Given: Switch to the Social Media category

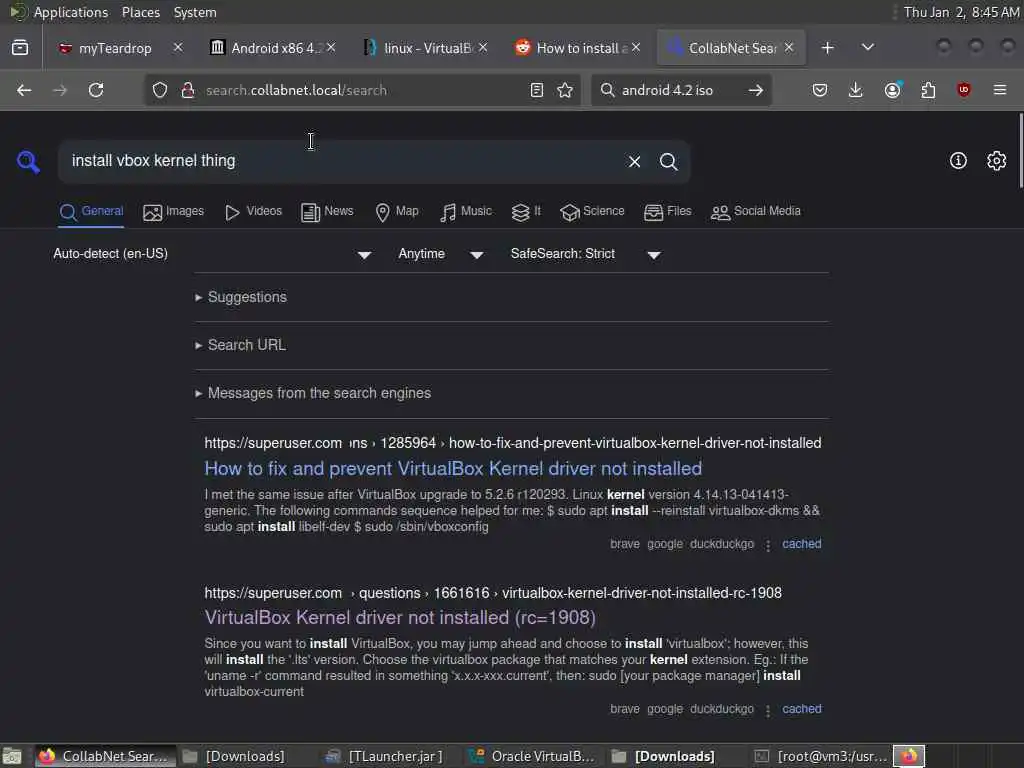Looking at the screenshot, I should [756, 212].
